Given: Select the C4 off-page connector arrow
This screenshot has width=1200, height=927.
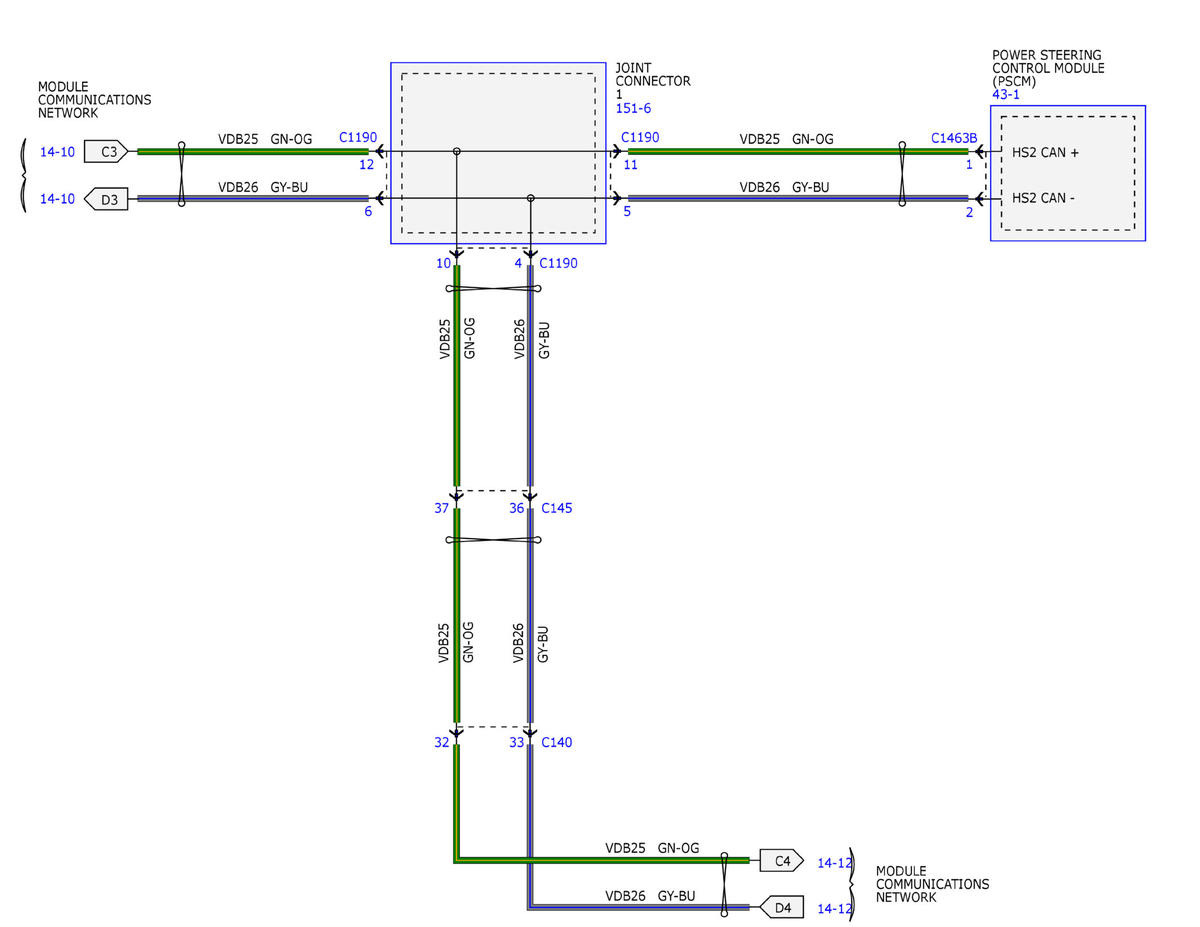Looking at the screenshot, I should click(x=781, y=860).
